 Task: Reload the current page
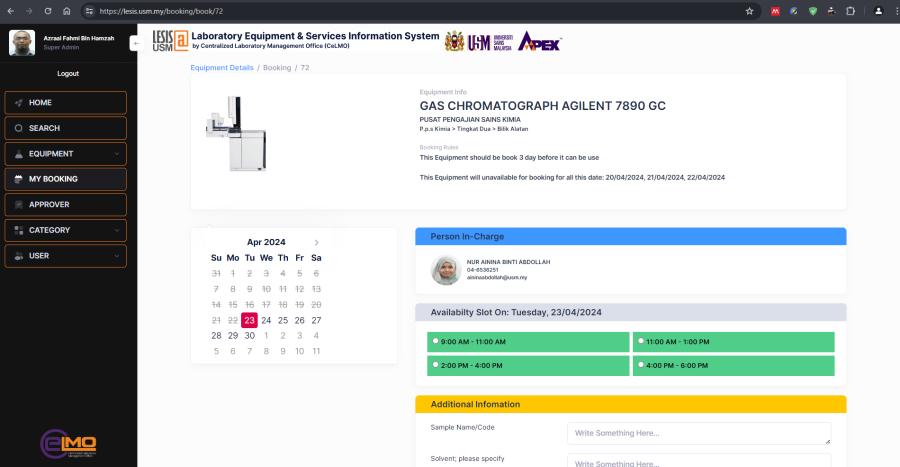pos(48,11)
